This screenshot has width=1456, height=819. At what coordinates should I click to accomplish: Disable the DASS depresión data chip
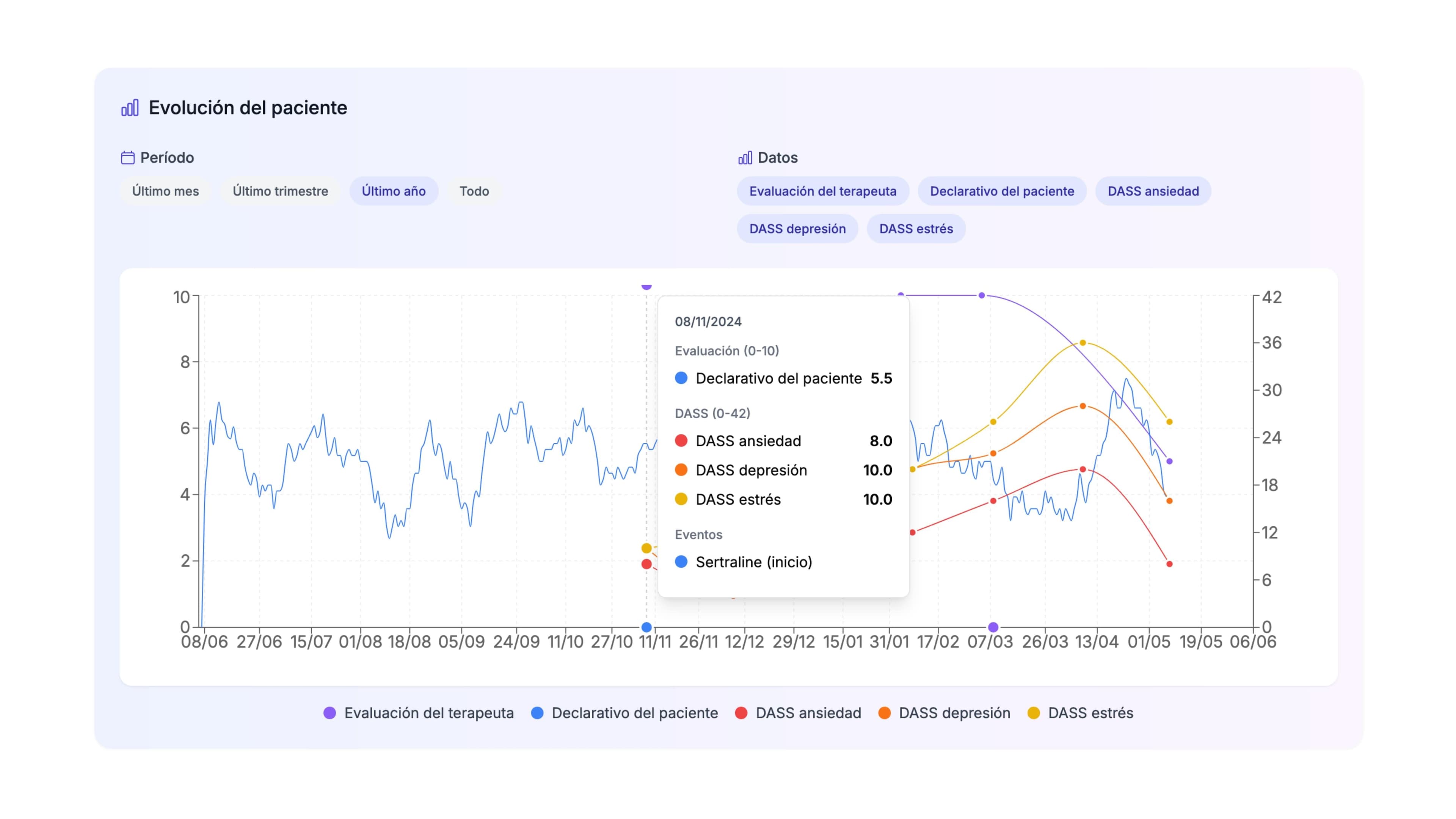[x=797, y=229]
